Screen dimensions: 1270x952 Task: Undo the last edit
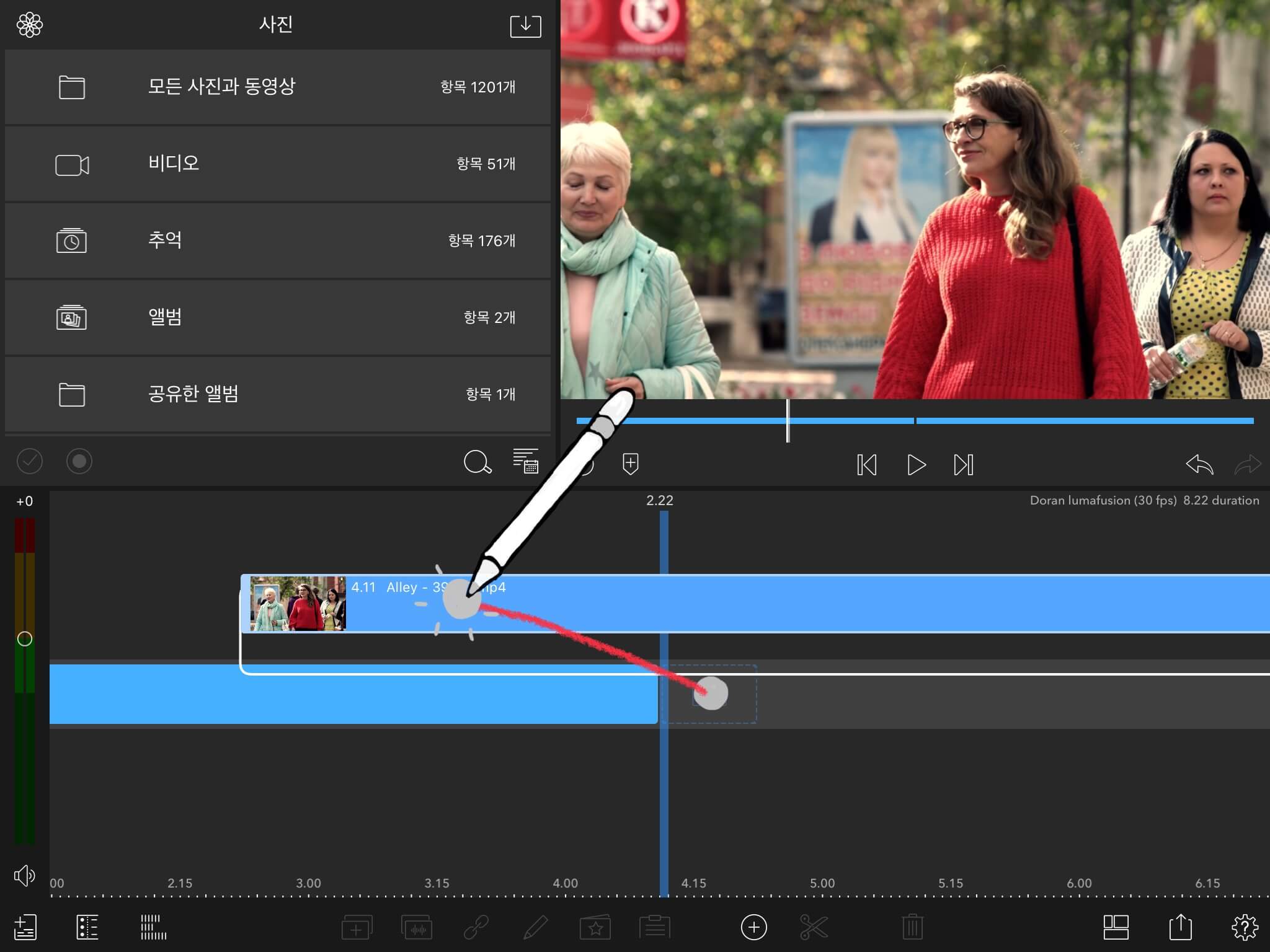pyautogui.click(x=1199, y=464)
